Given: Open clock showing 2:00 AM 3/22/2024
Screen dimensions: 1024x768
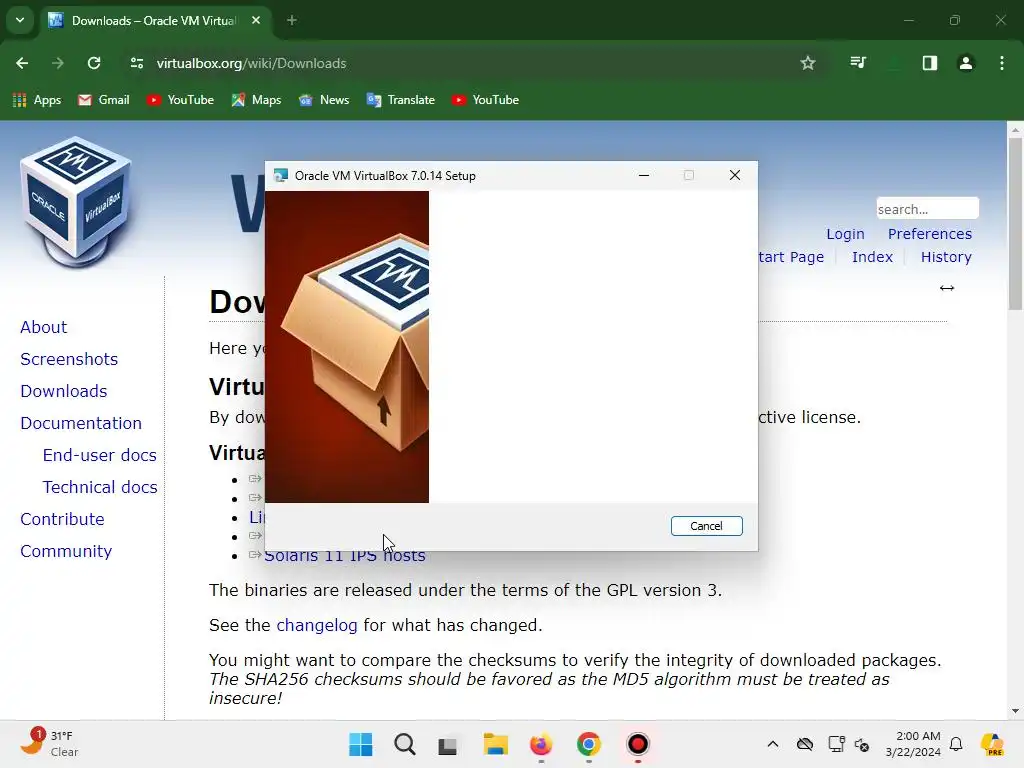Looking at the screenshot, I should (913, 744).
